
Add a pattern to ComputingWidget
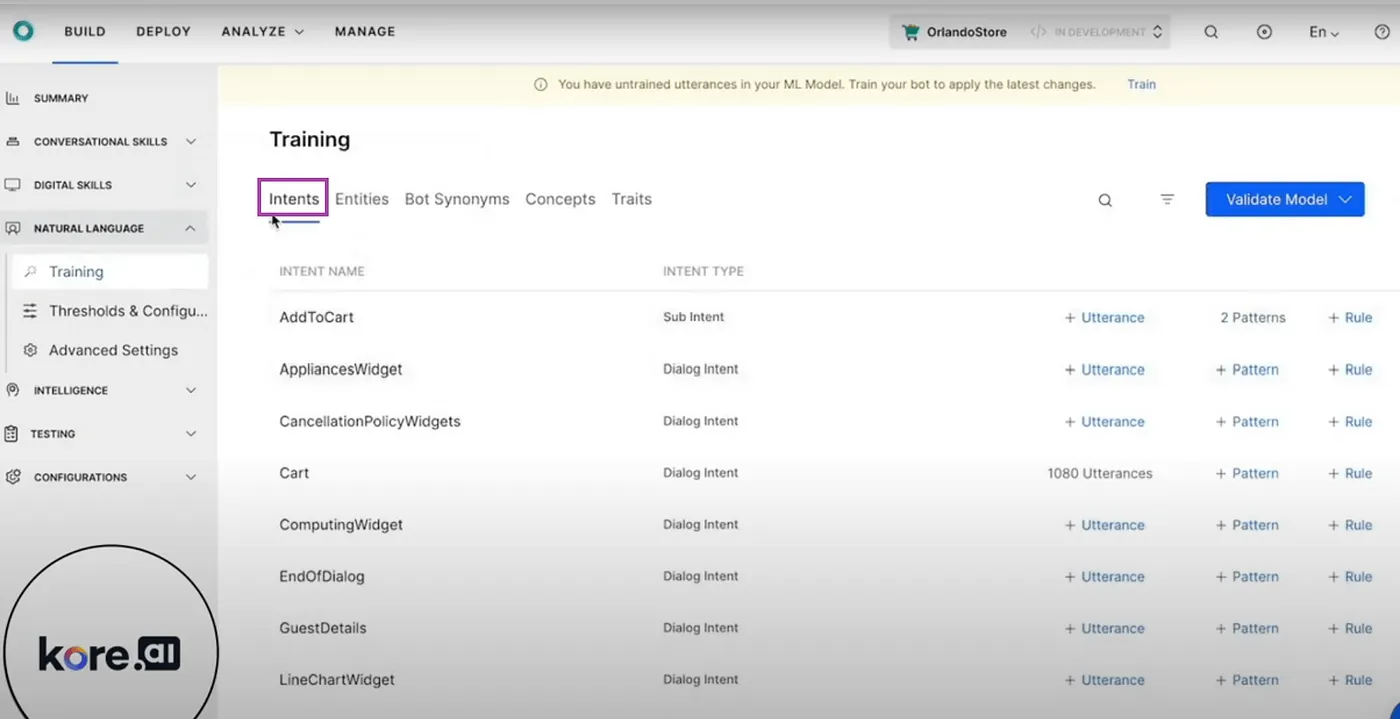(1247, 525)
